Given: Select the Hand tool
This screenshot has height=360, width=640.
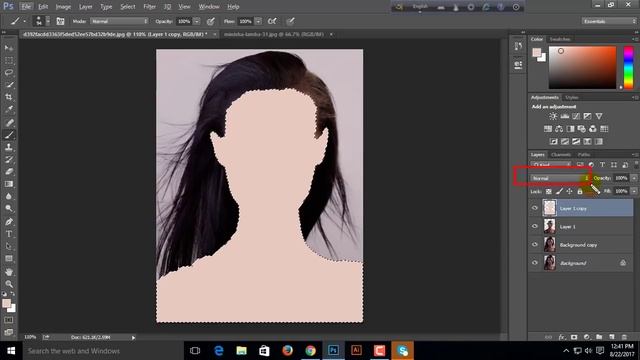Looking at the screenshot, I should tap(9, 272).
